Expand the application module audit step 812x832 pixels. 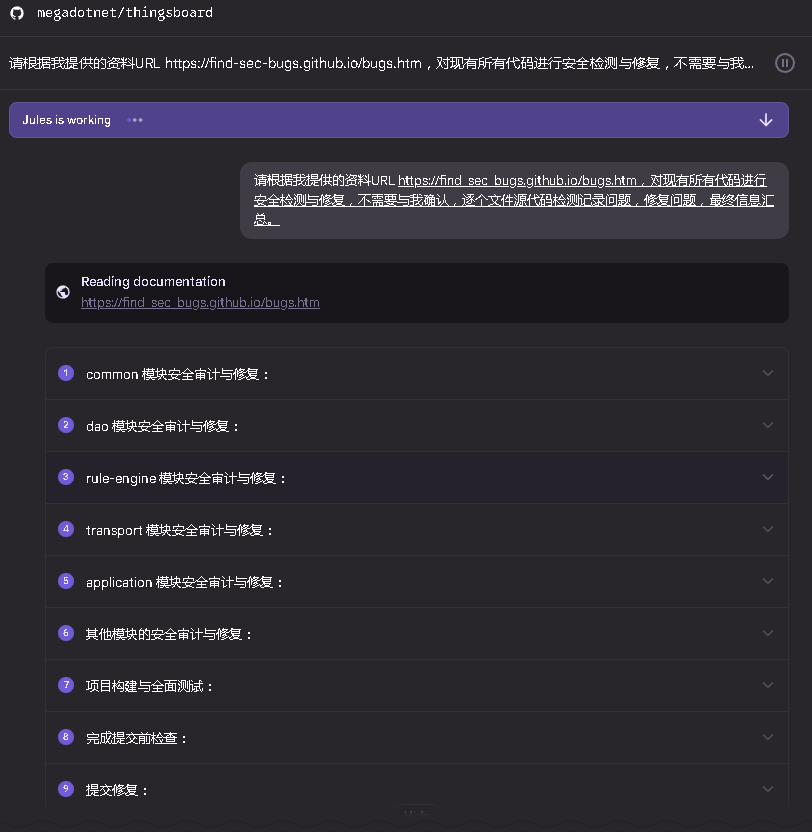(x=767, y=581)
